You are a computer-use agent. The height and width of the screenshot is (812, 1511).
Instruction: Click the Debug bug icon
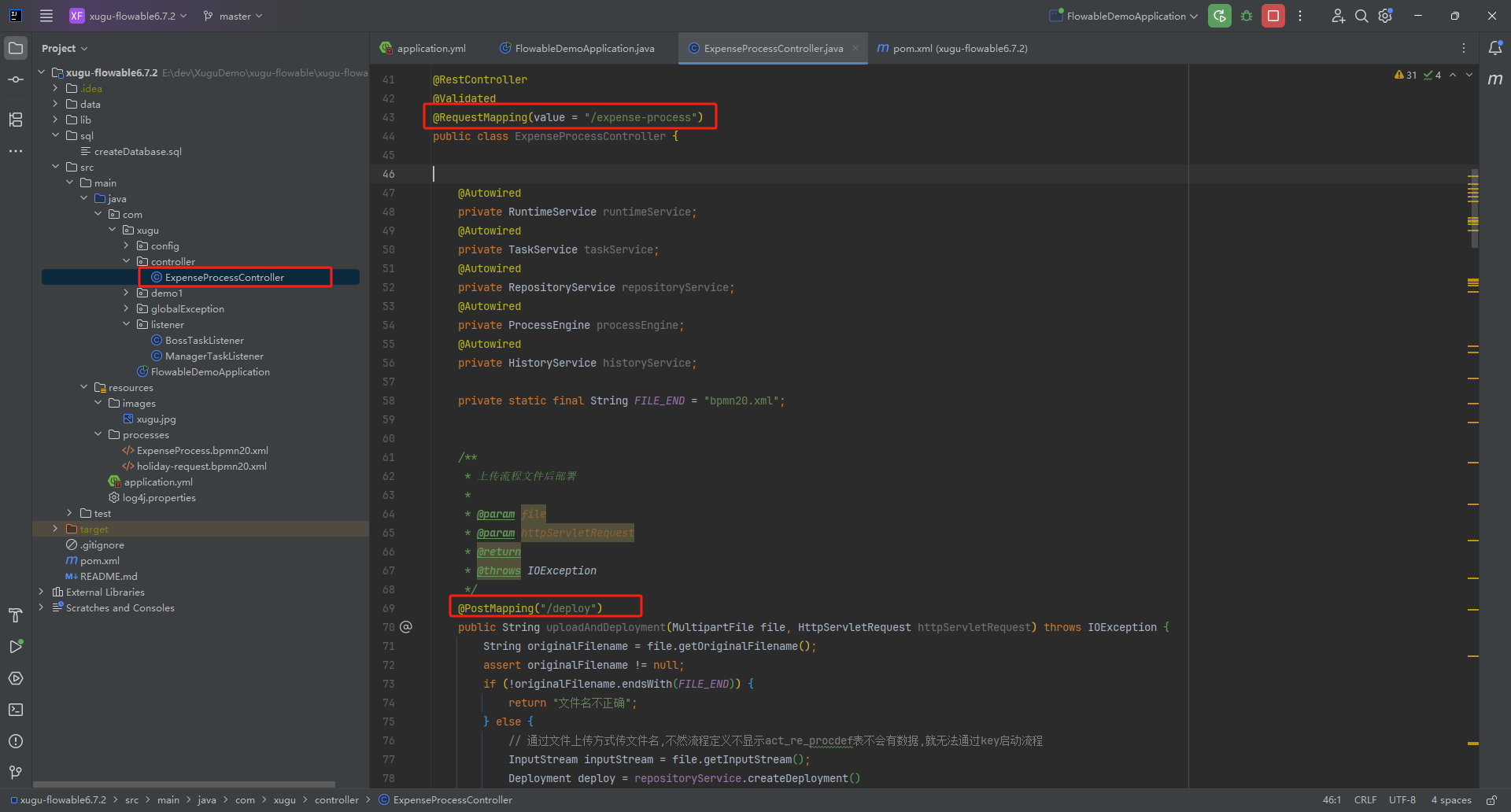point(1247,16)
